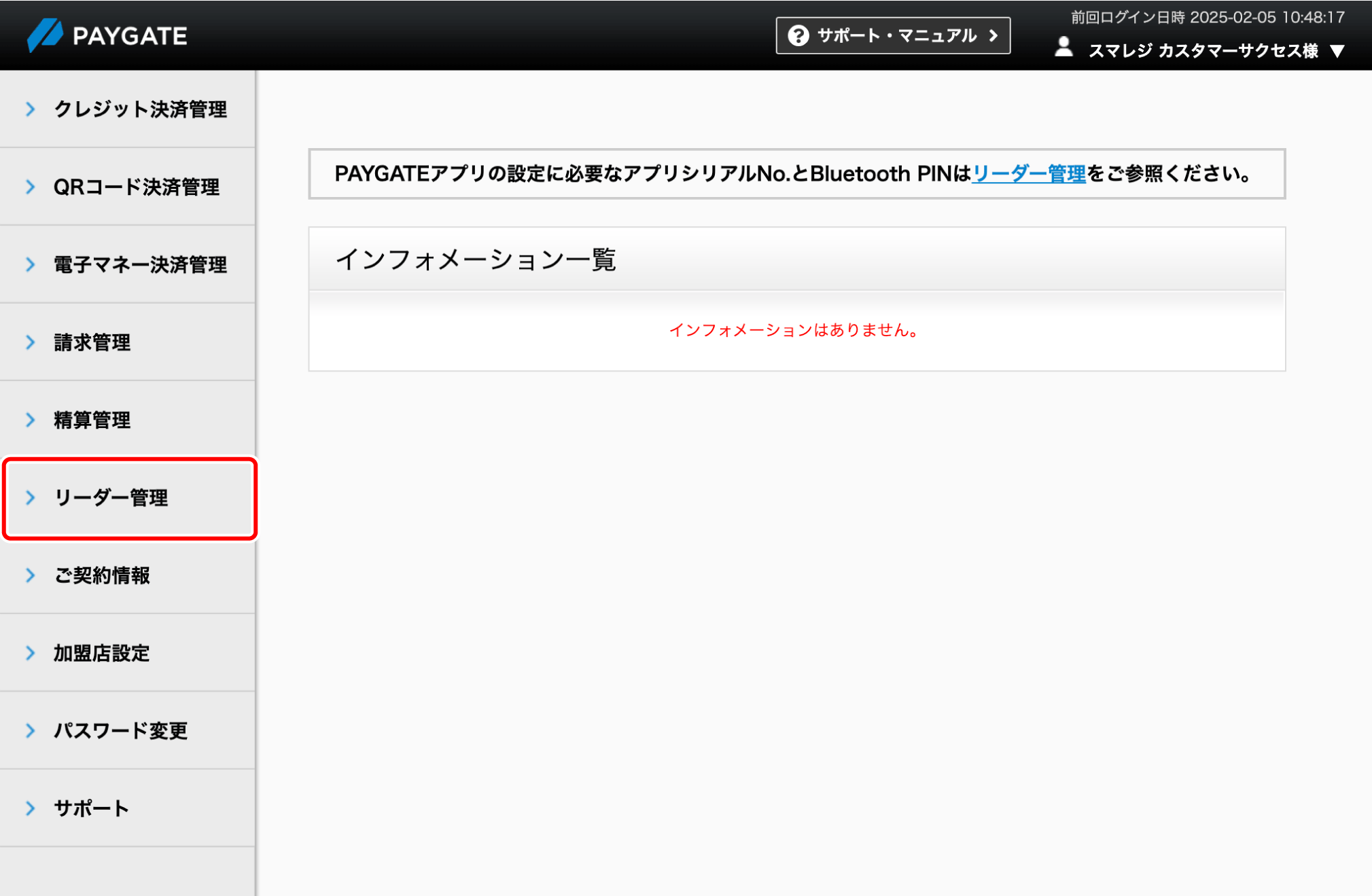
Task: Open QRコード決済管理 menu
Action: pos(128,187)
